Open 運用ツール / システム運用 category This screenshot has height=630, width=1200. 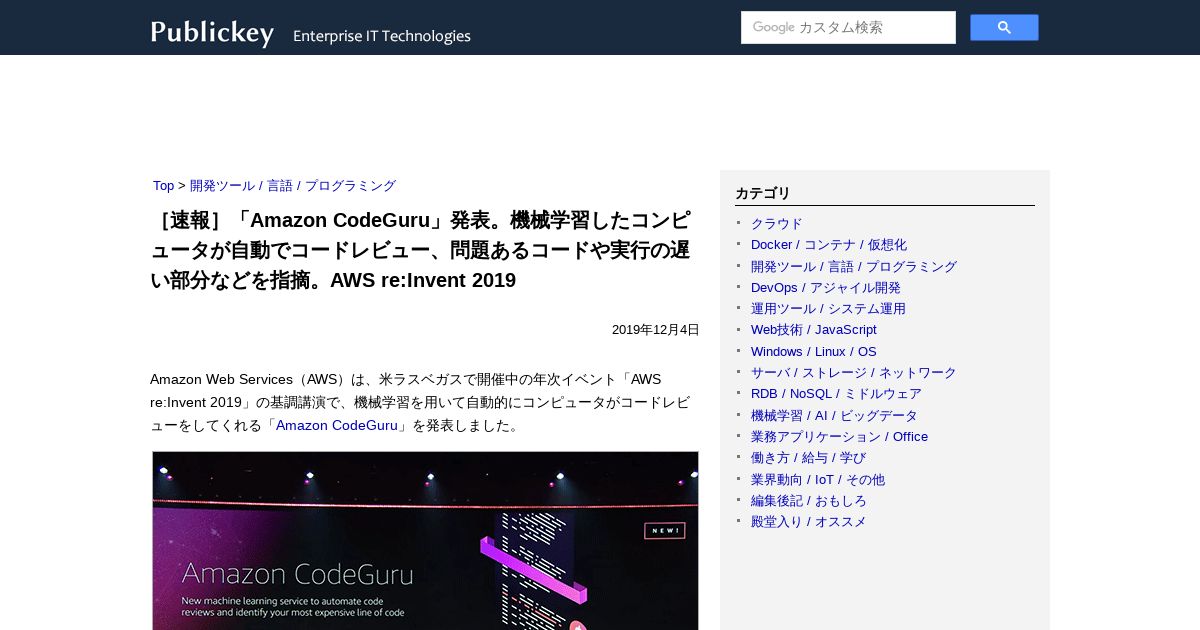coord(828,309)
